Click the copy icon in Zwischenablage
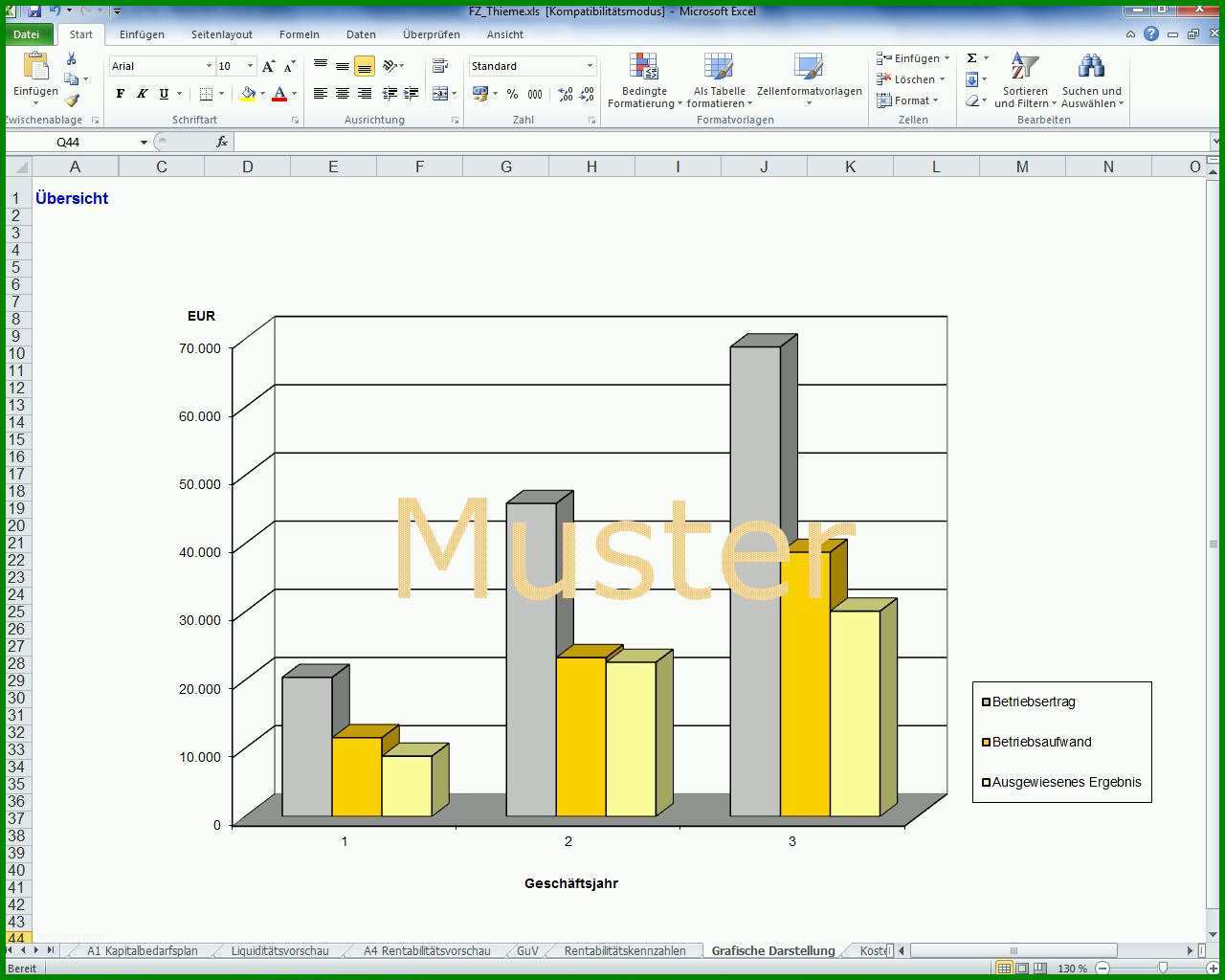 pos(71,79)
